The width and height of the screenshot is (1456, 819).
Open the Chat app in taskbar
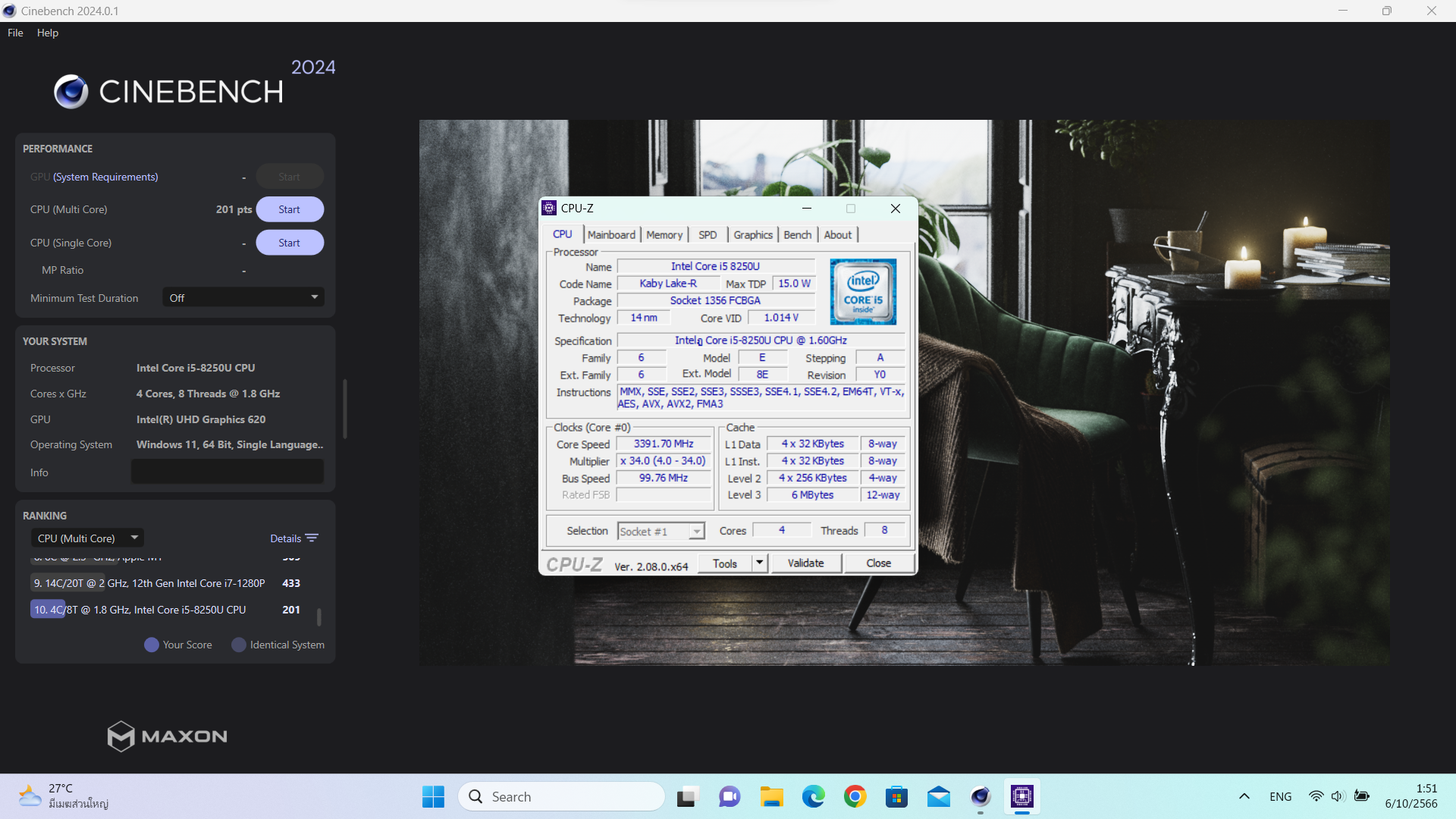point(730,796)
